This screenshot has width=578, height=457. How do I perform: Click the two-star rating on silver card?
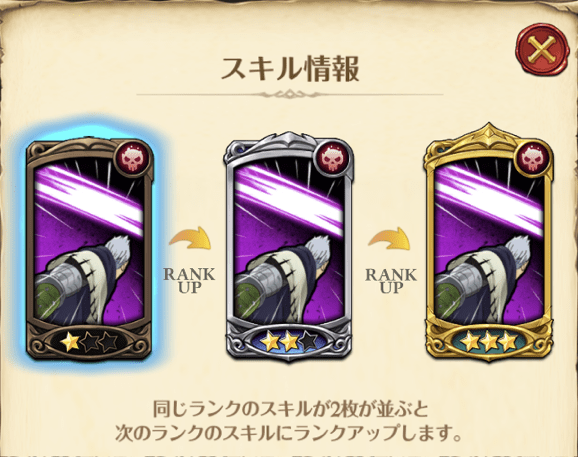289,341
